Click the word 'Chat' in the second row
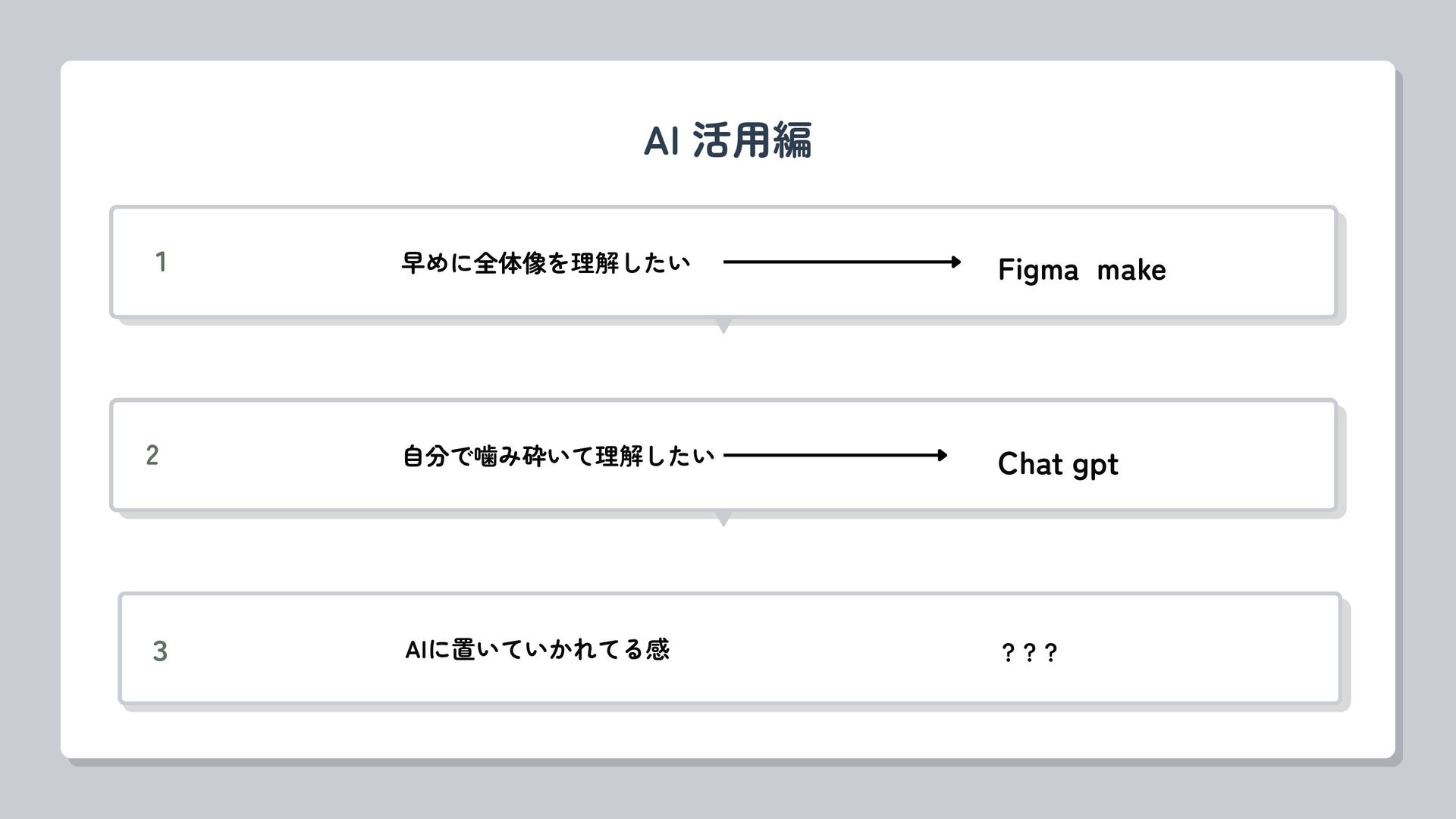1456x819 pixels. (1030, 463)
